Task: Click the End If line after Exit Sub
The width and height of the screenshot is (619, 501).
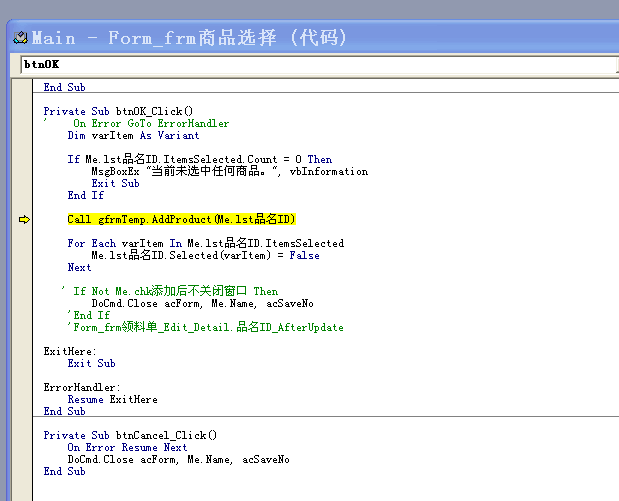Action: click(x=85, y=195)
